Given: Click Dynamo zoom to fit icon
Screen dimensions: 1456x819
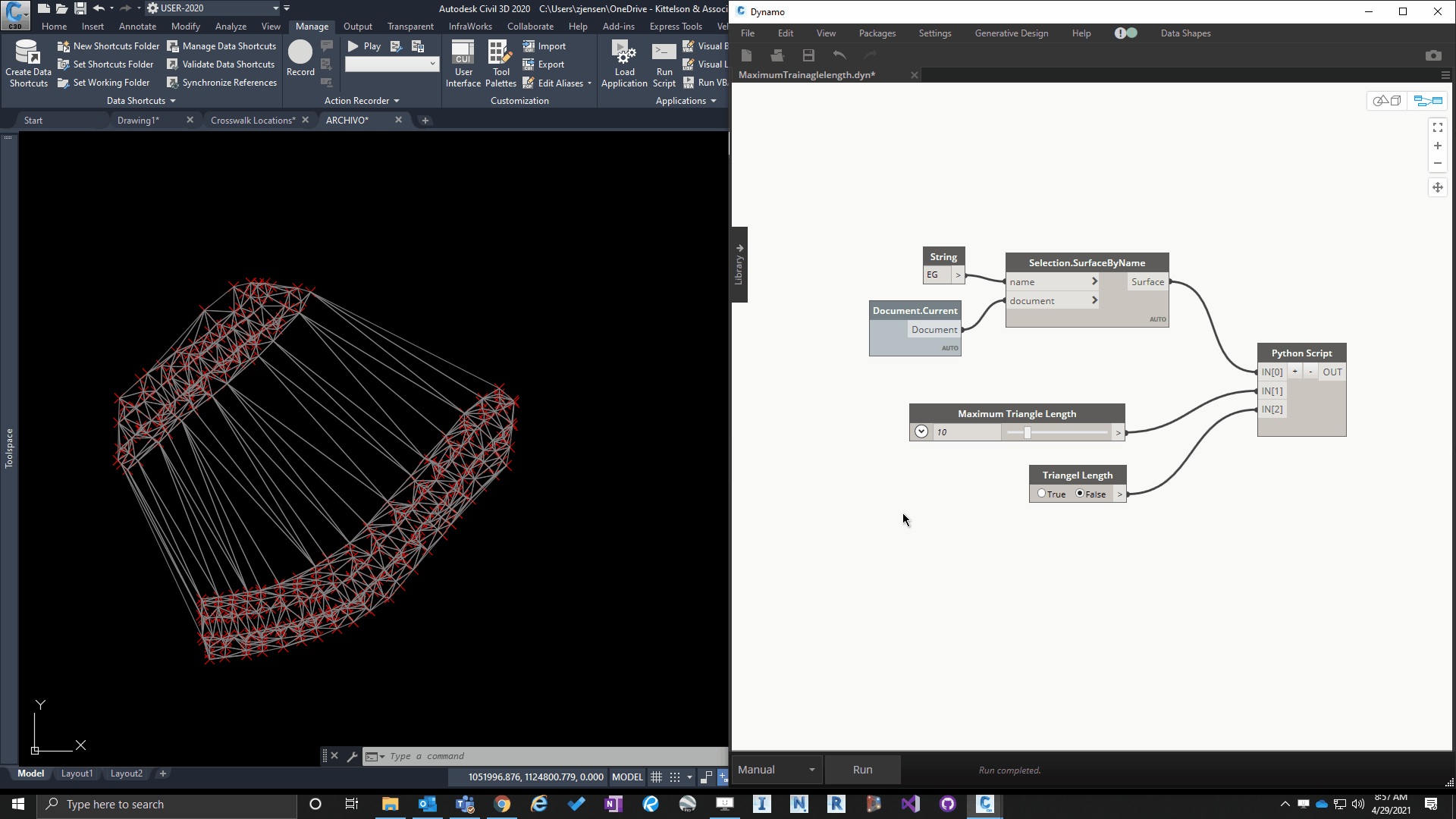Looking at the screenshot, I should (1438, 127).
